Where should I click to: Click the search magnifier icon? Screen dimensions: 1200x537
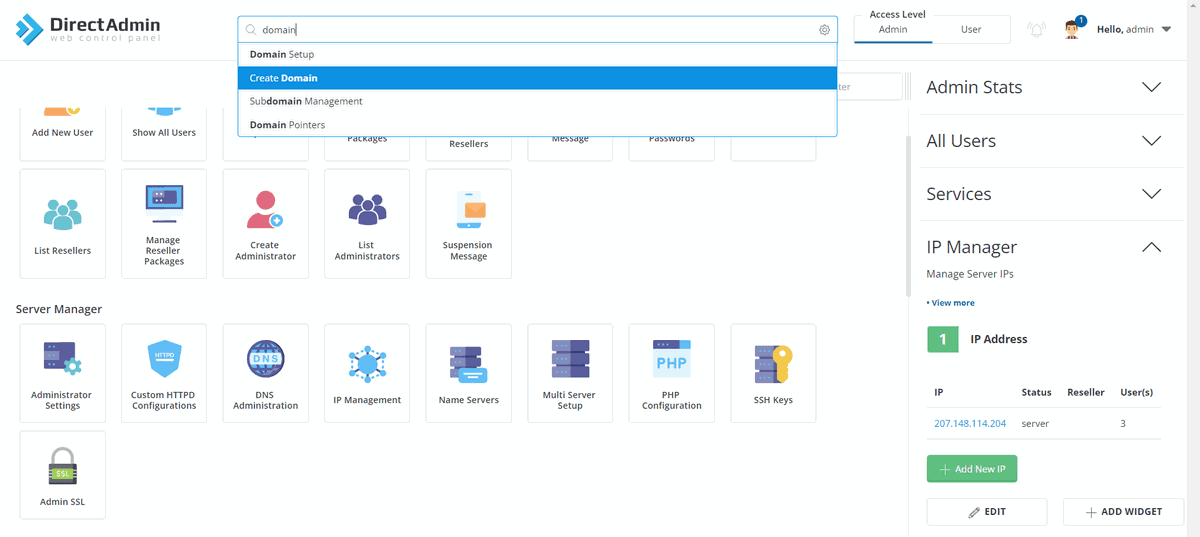(251, 30)
